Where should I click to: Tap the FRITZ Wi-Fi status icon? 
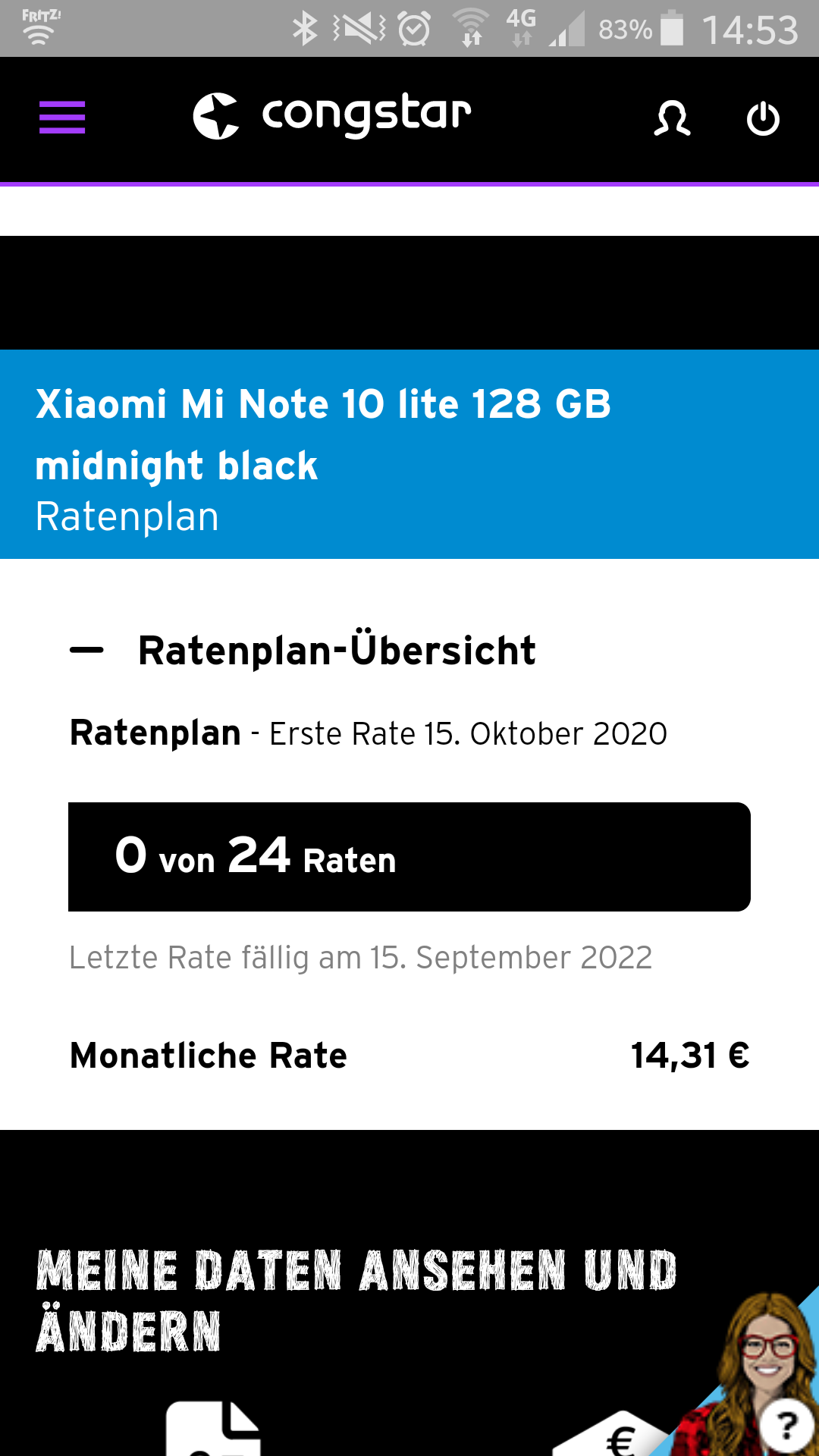click(39, 27)
